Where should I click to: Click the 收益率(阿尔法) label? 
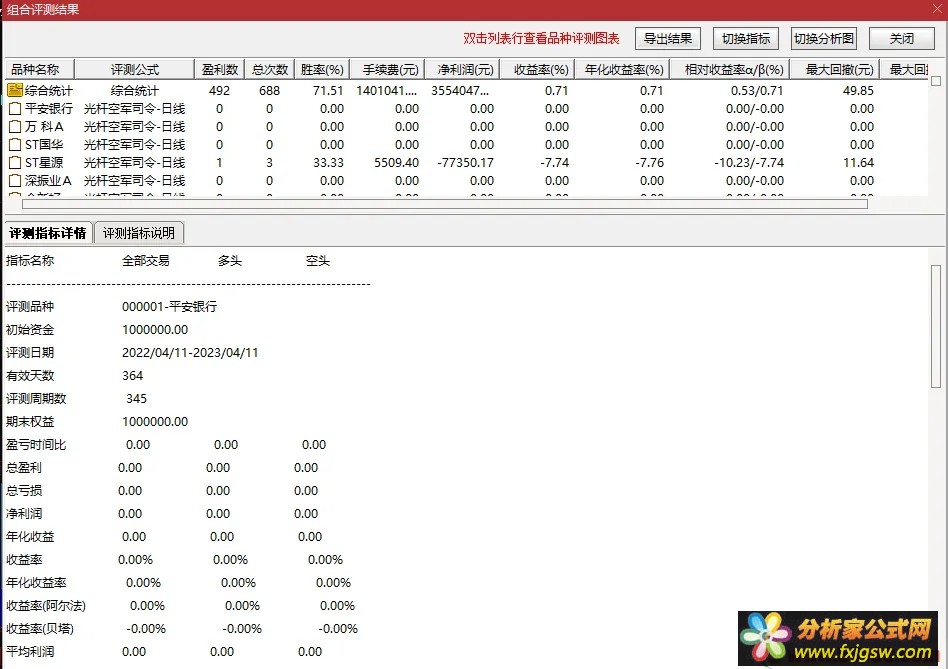46,606
